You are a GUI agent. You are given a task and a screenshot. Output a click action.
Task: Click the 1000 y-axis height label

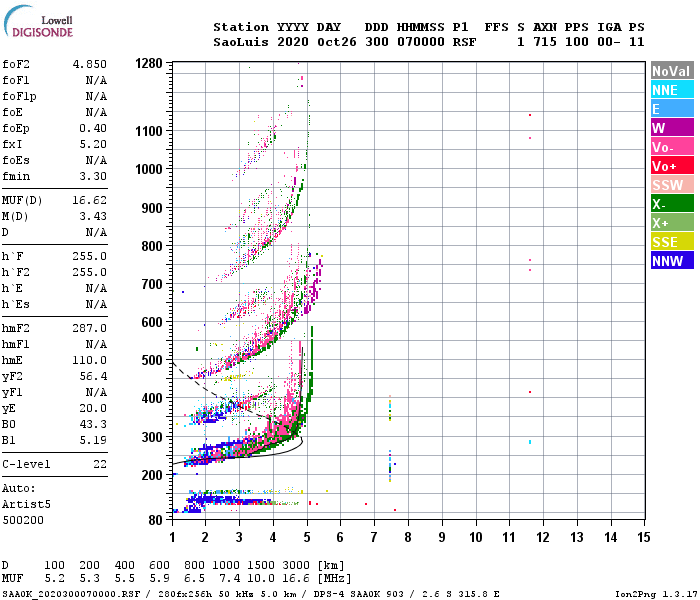[149, 169]
